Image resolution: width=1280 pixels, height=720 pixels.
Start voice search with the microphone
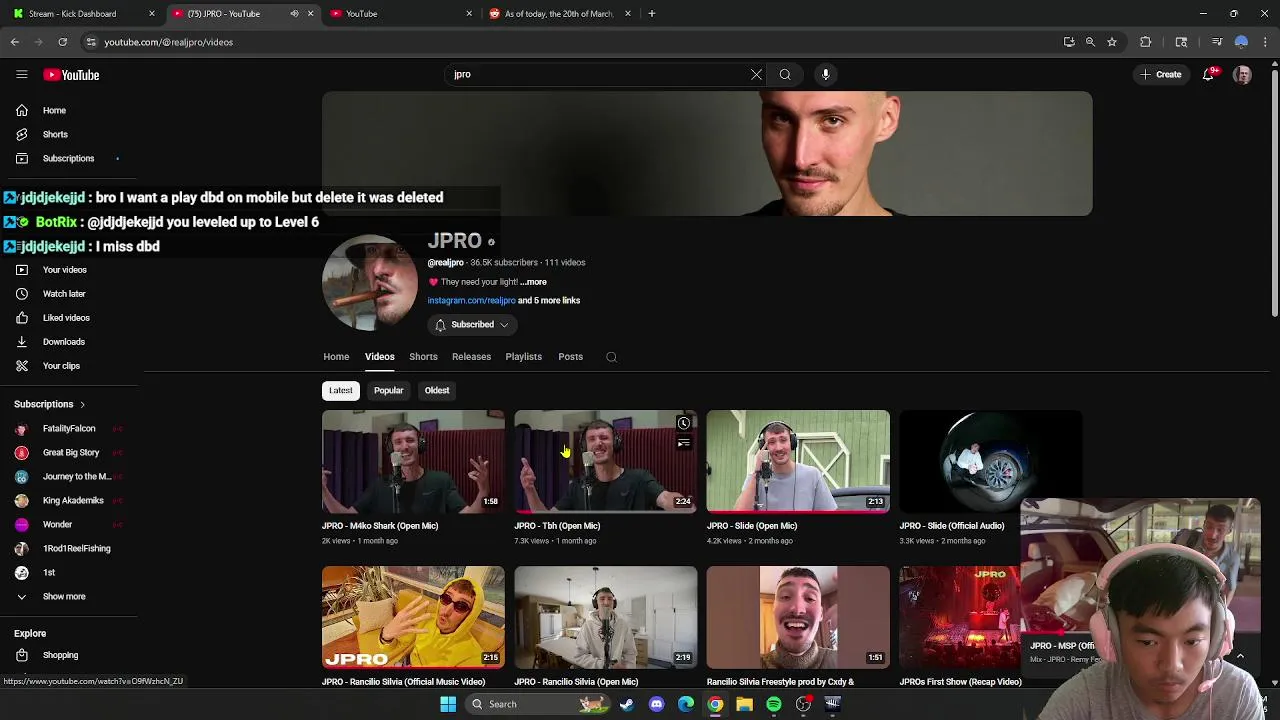(825, 74)
